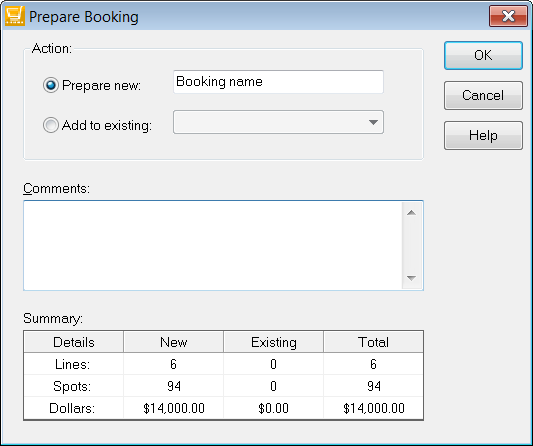Click the existing booking dropdown arrow
533x446 pixels.
[x=373, y=122]
